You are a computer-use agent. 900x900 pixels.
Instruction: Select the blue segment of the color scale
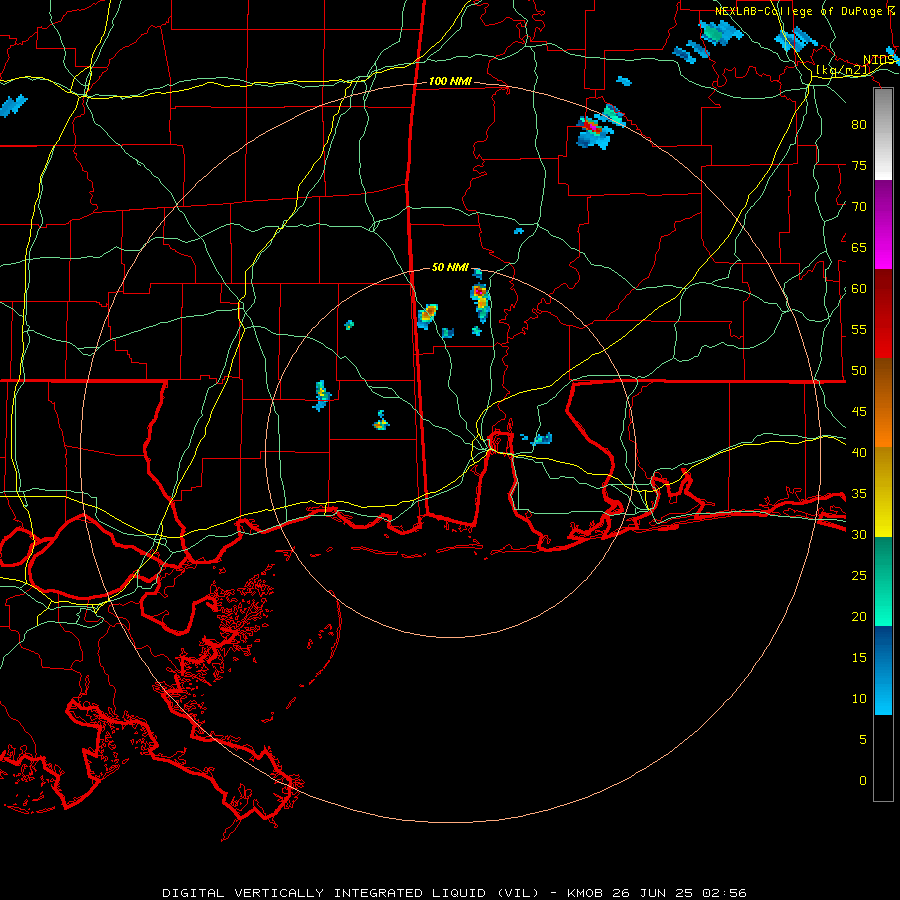[x=883, y=670]
